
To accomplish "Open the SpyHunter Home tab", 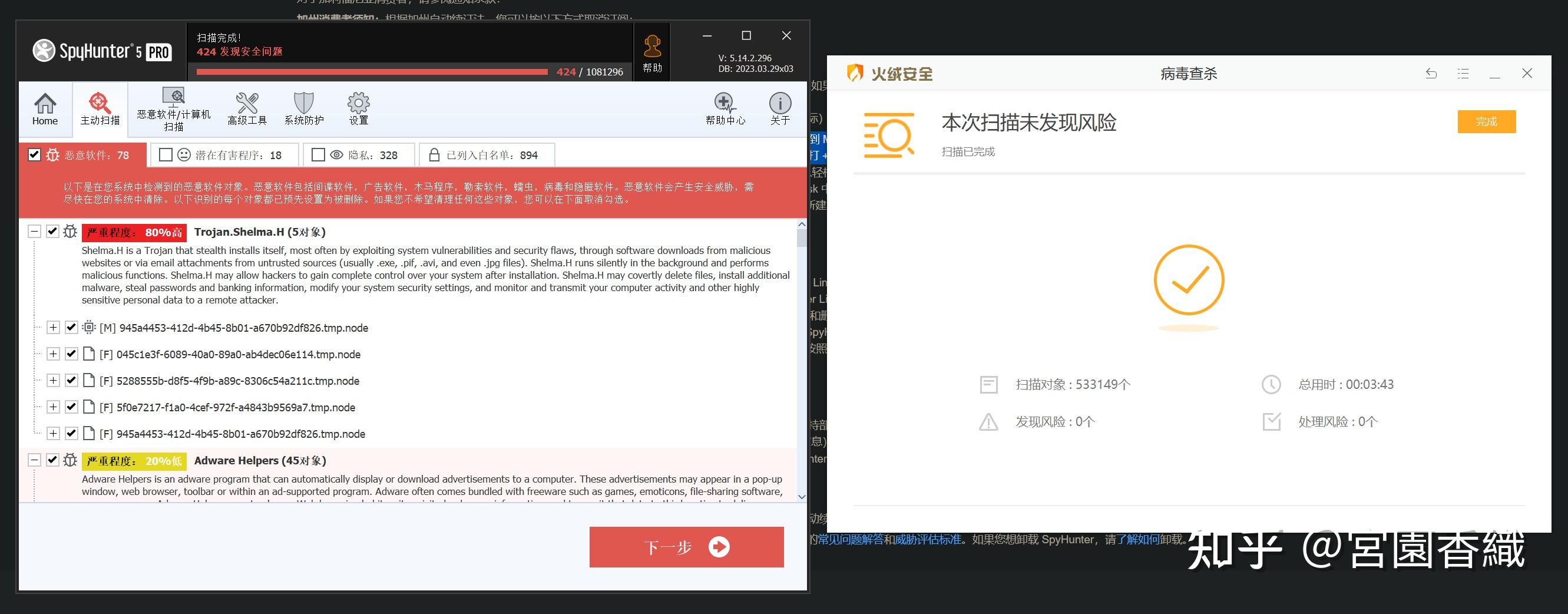I will click(x=45, y=110).
